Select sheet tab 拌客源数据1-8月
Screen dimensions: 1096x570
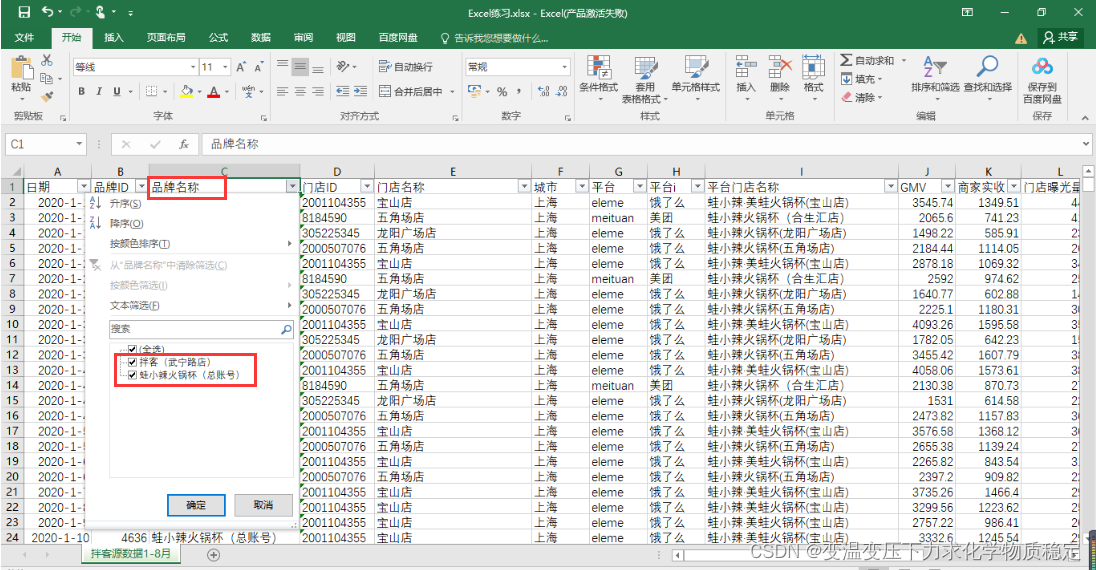131,554
